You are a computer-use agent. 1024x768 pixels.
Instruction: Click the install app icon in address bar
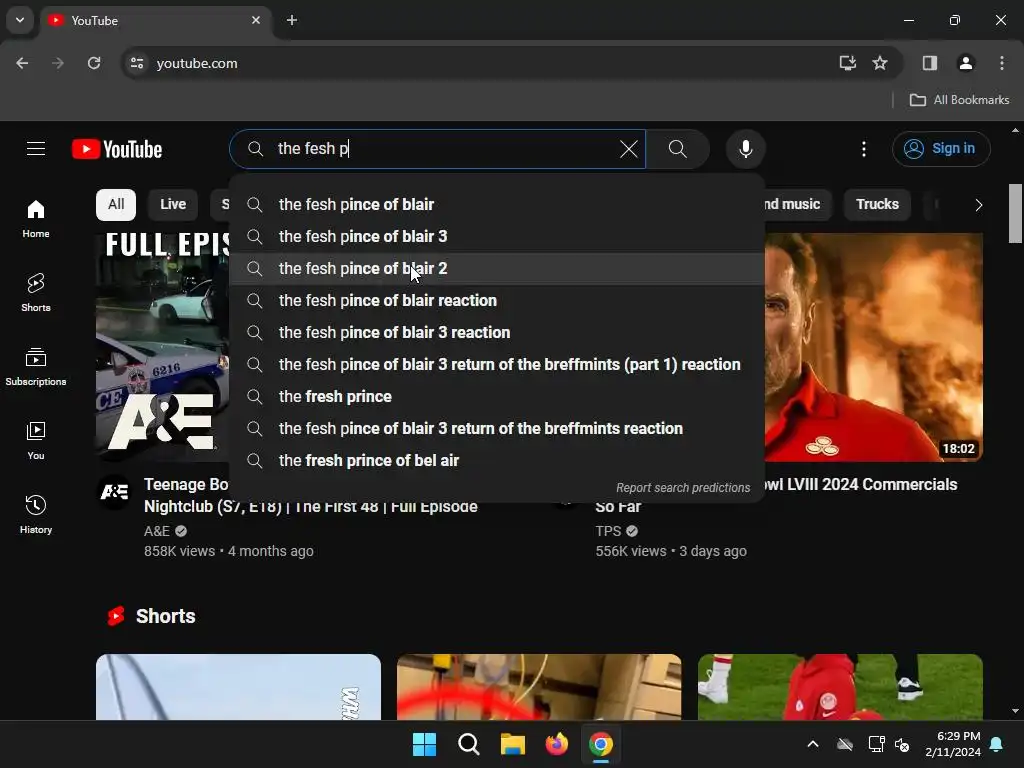[847, 63]
